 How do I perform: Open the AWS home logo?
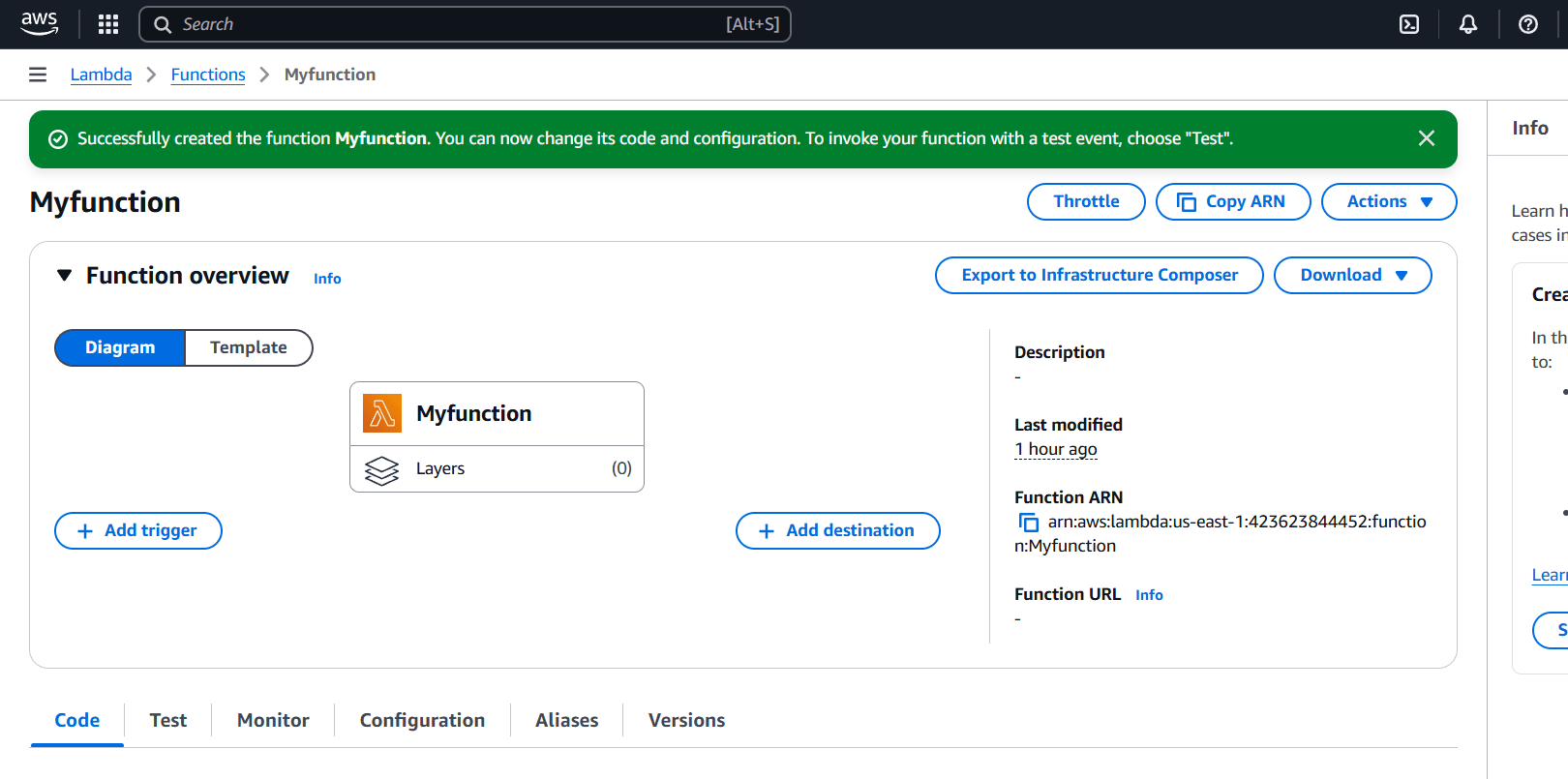[x=40, y=23]
